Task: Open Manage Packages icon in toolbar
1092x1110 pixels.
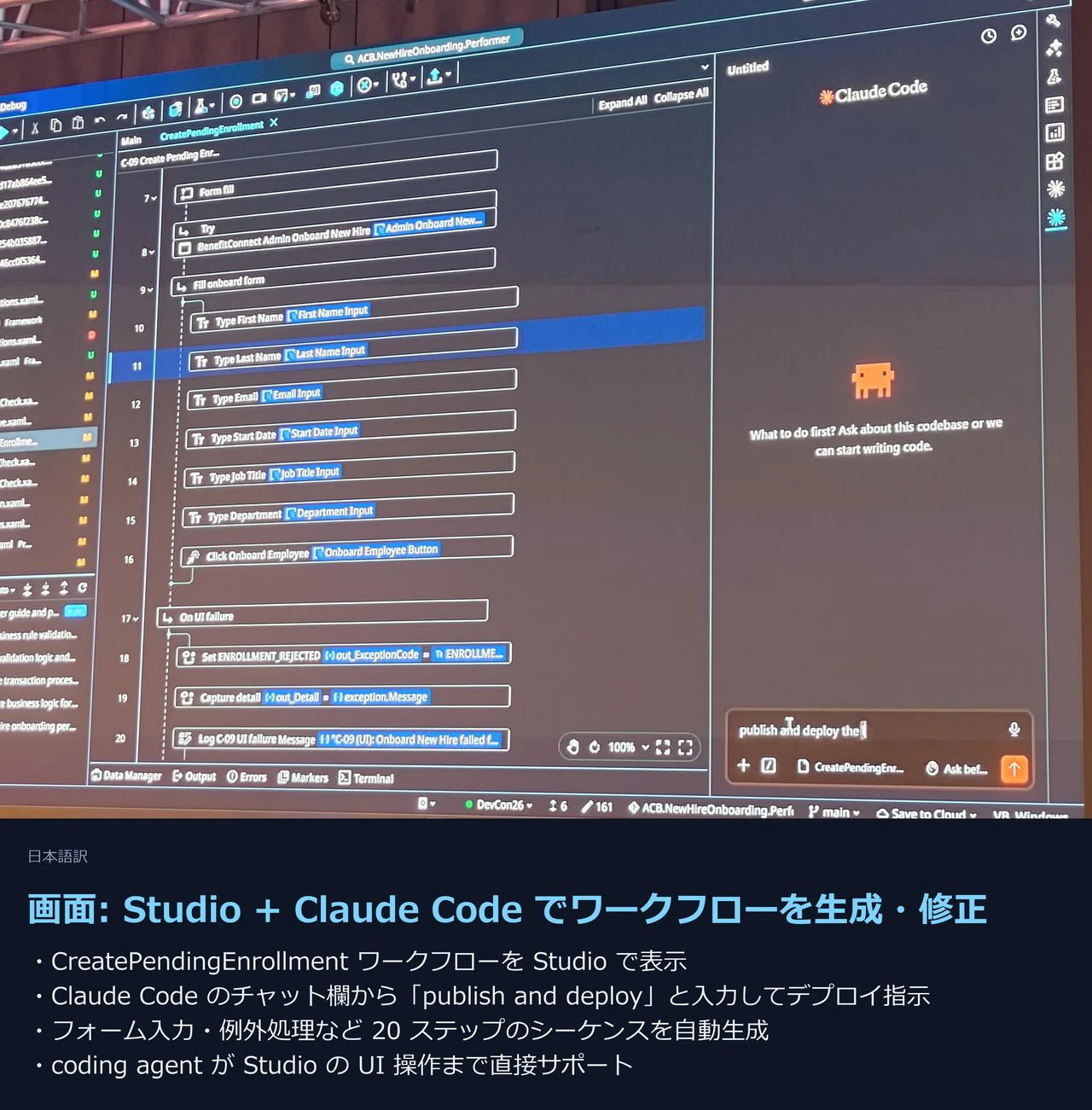Action: click(x=148, y=113)
